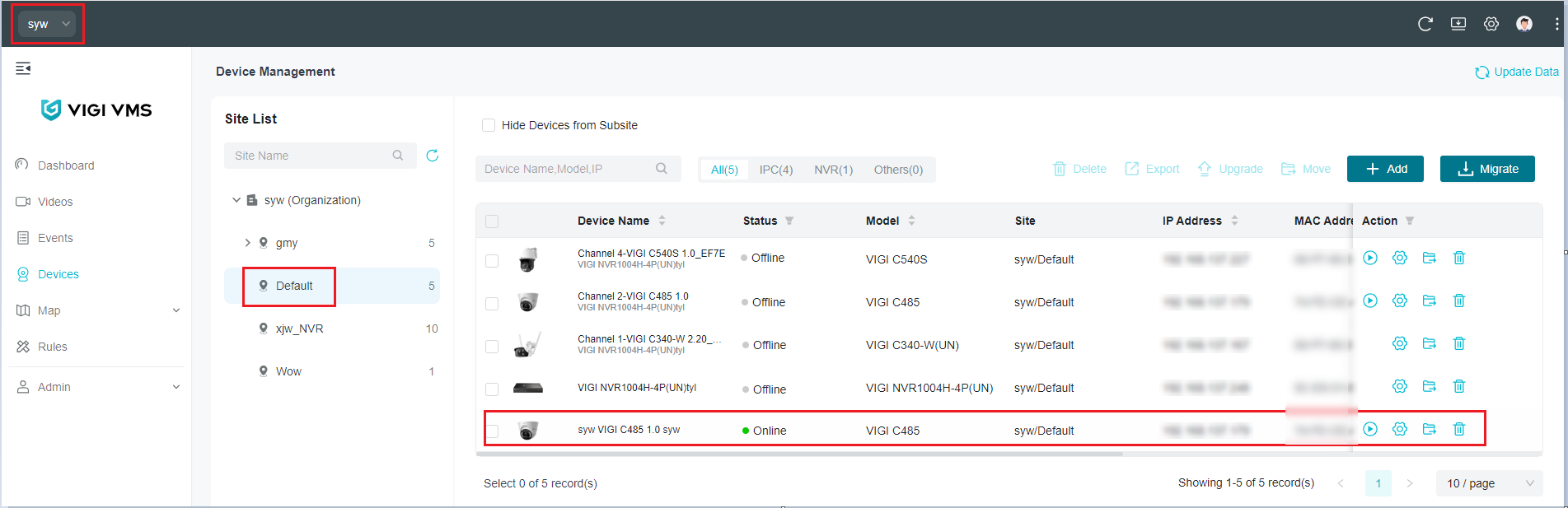Enable Hide Devices from Subsite checkbox
The height and width of the screenshot is (508, 1568).
489,125
